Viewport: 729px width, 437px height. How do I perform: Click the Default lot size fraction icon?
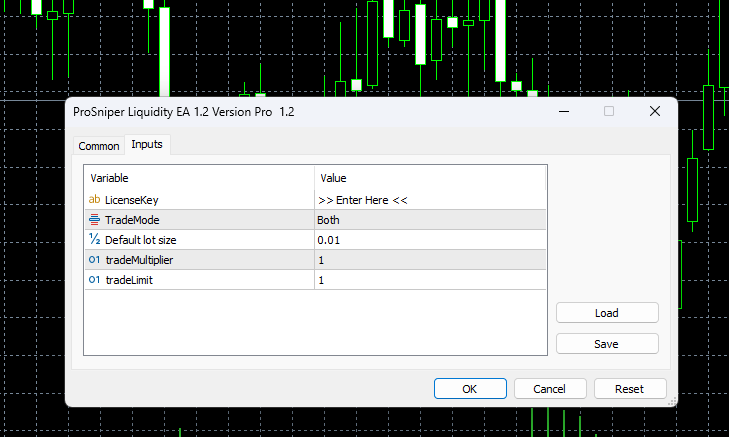[94, 240]
